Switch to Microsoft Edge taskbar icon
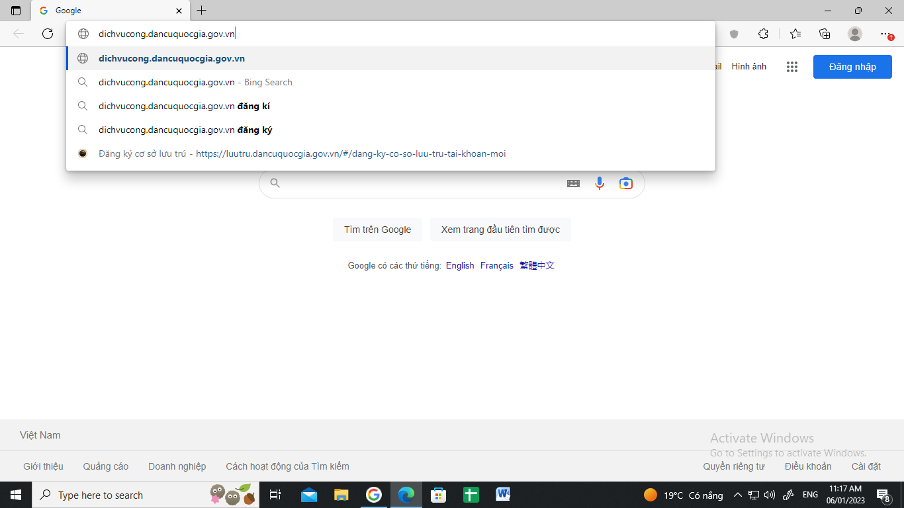This screenshot has height=508, width=904. [x=406, y=495]
